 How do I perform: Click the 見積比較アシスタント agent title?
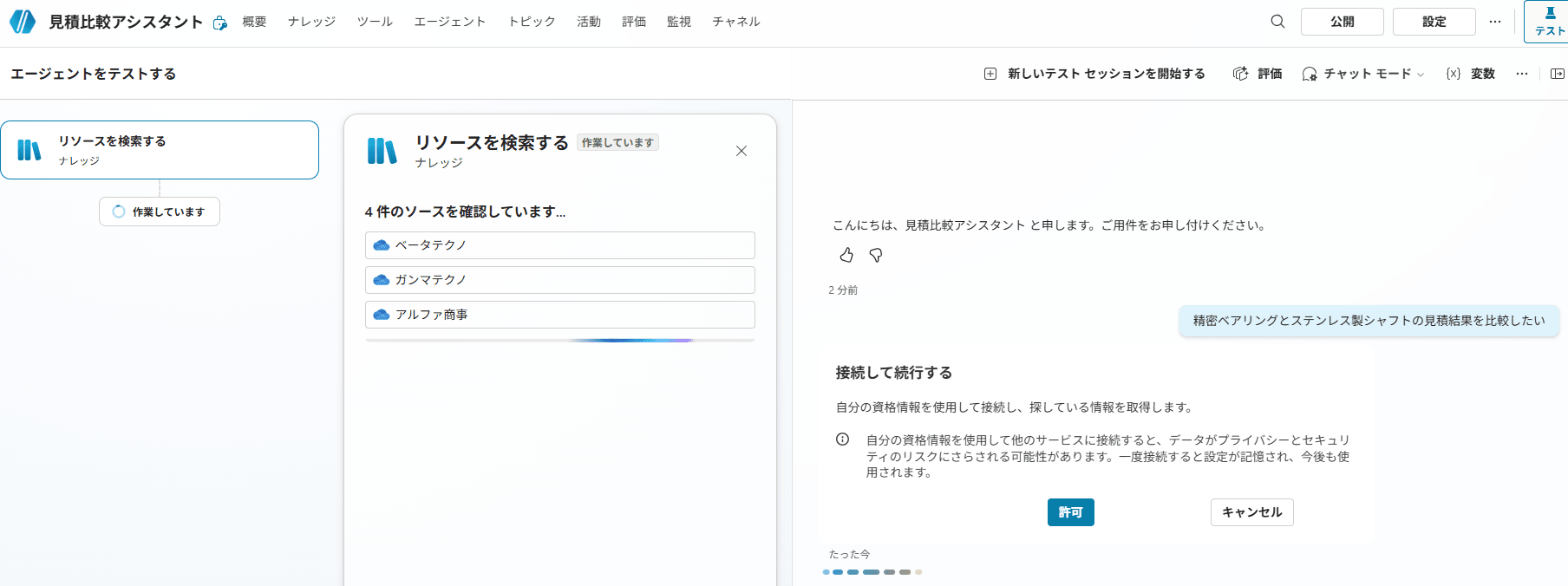pos(126,22)
